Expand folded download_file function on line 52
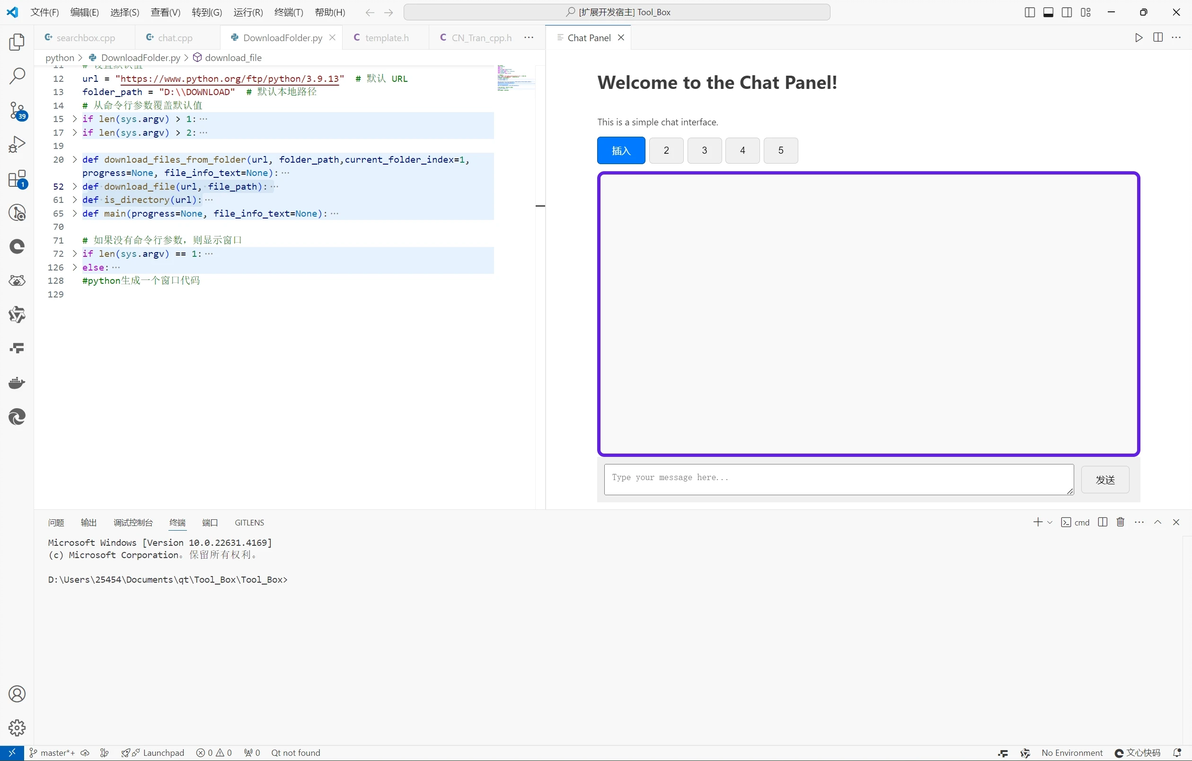Image resolution: width=1192 pixels, height=761 pixels. tap(74, 186)
